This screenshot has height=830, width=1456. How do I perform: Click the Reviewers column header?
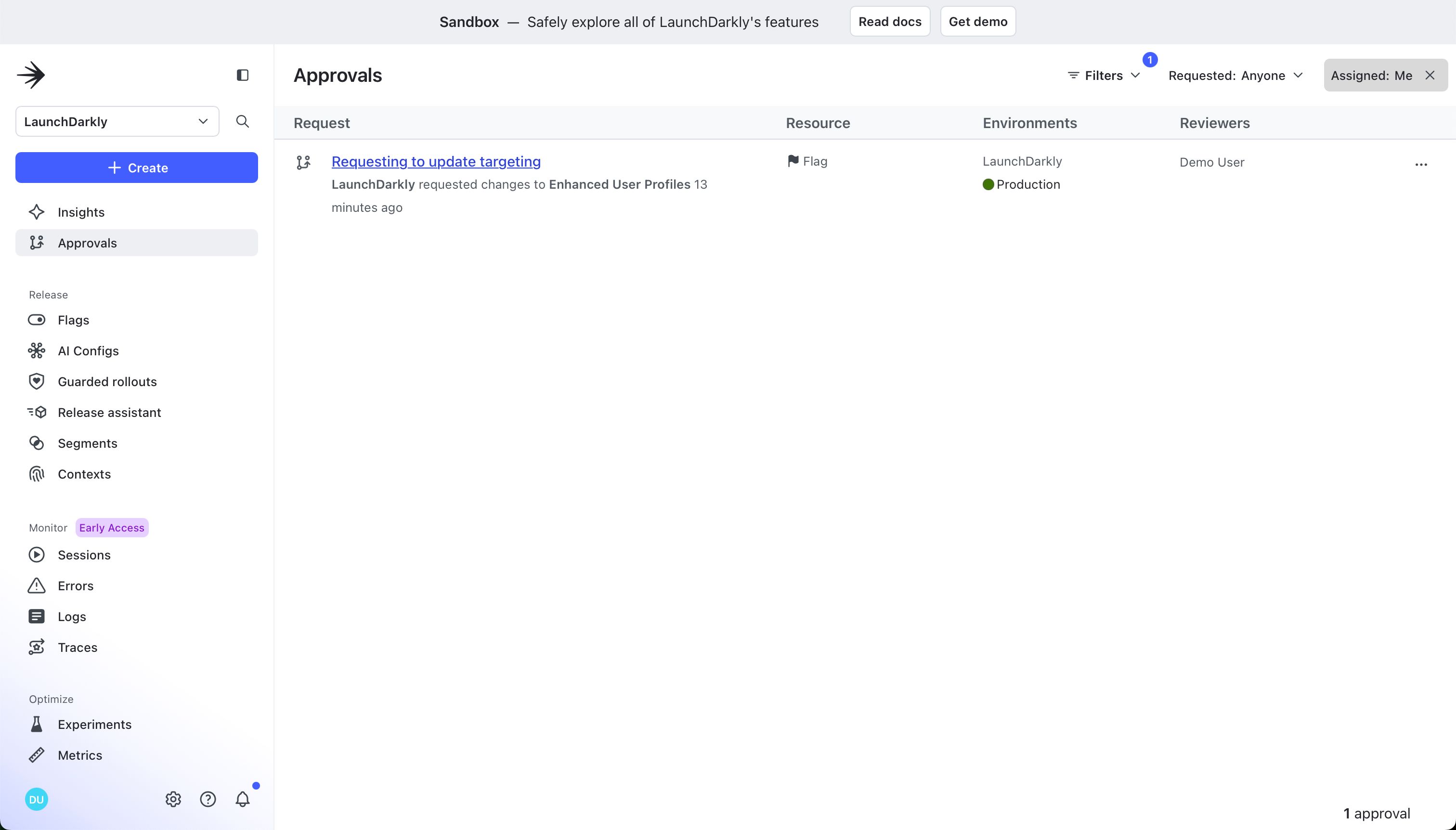tap(1214, 123)
